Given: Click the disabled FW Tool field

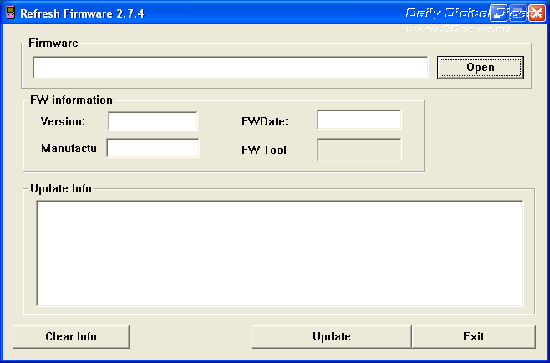Looking at the screenshot, I should [359, 150].
